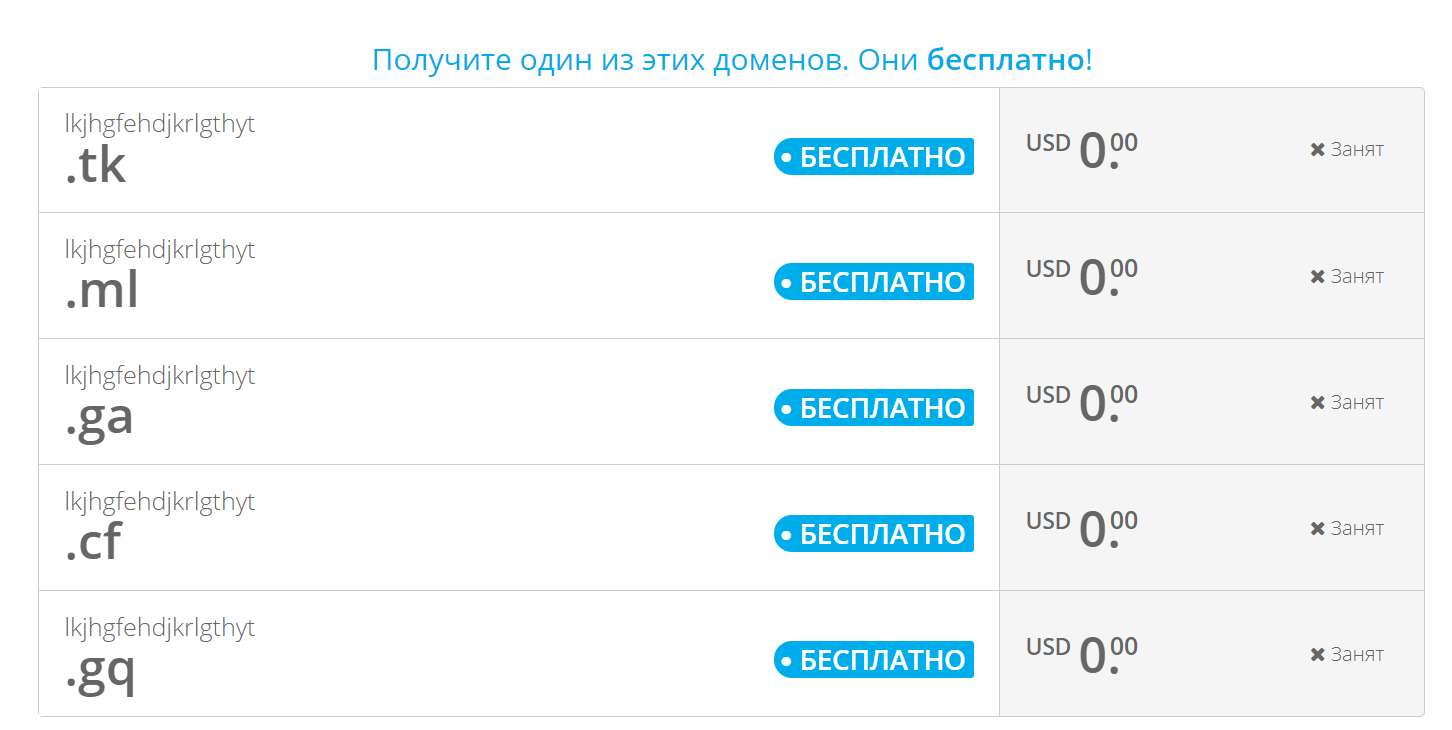
Task: Click the USD 0.00 price for .gq
Action: click(1082, 654)
